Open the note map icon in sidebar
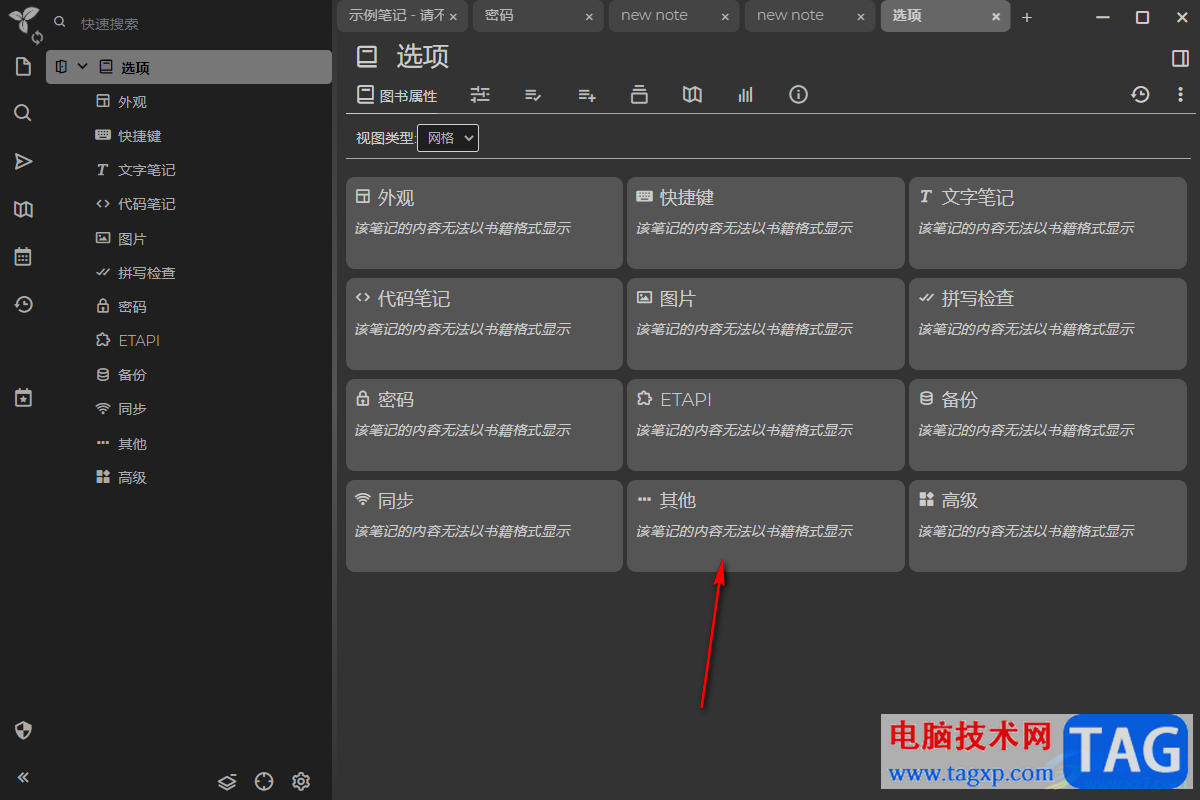Image resolution: width=1200 pixels, height=800 pixels. pos(23,209)
